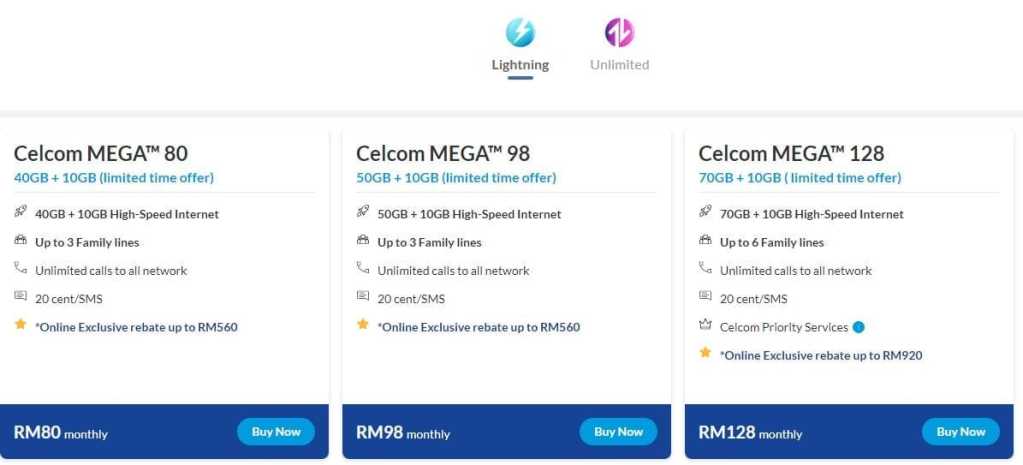Open the Celcom MEGA 80 plan title
This screenshot has height=465, width=1023.
tap(101, 153)
